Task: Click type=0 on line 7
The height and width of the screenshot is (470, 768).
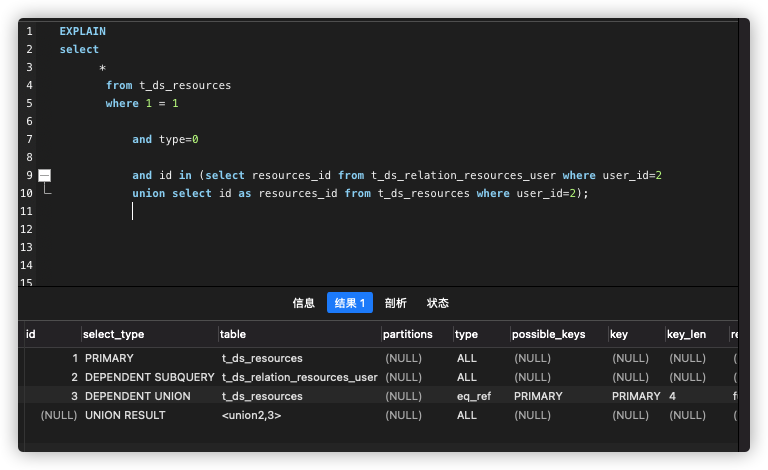Action: (x=179, y=140)
